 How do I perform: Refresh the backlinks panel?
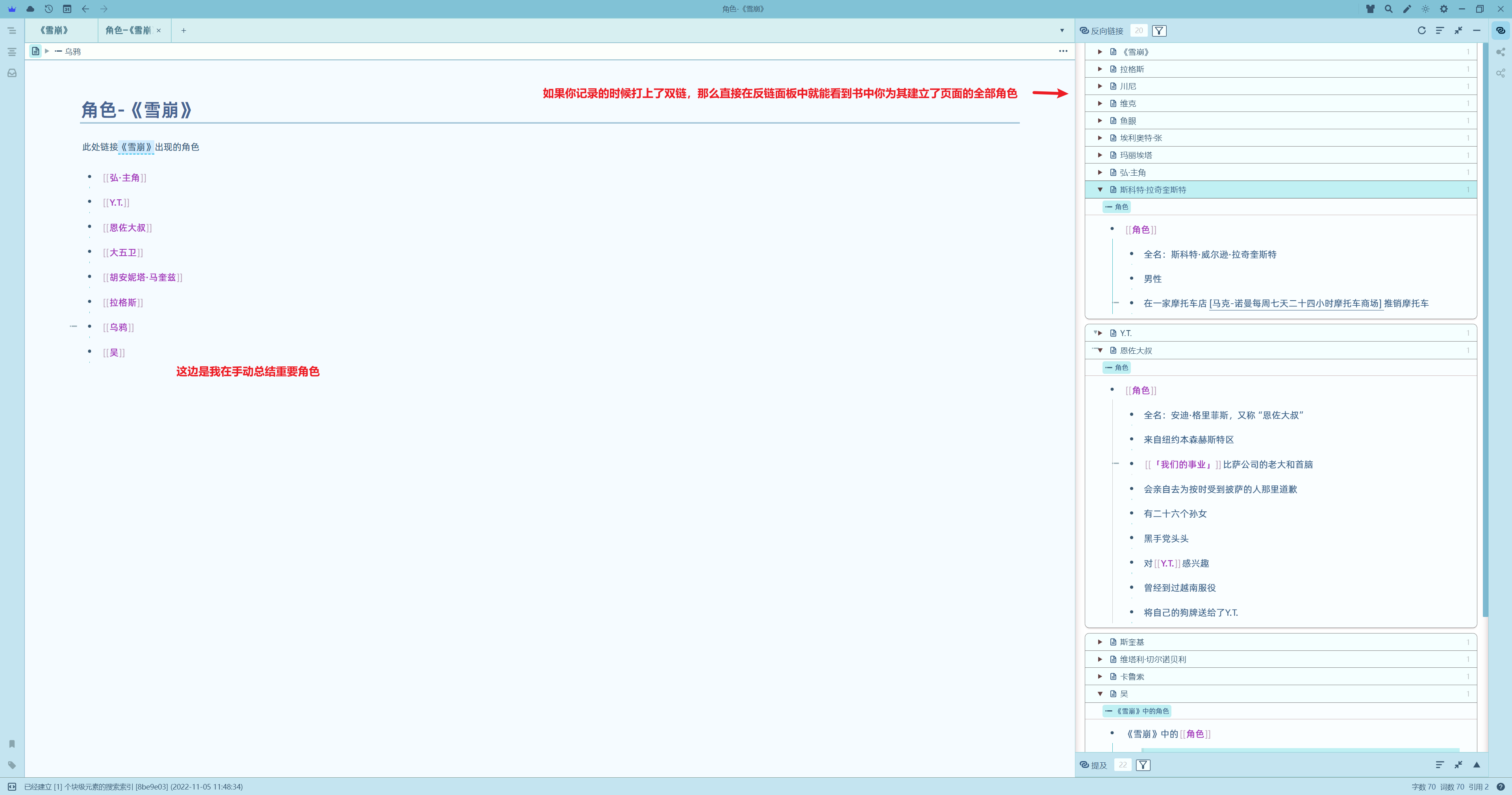click(1421, 31)
